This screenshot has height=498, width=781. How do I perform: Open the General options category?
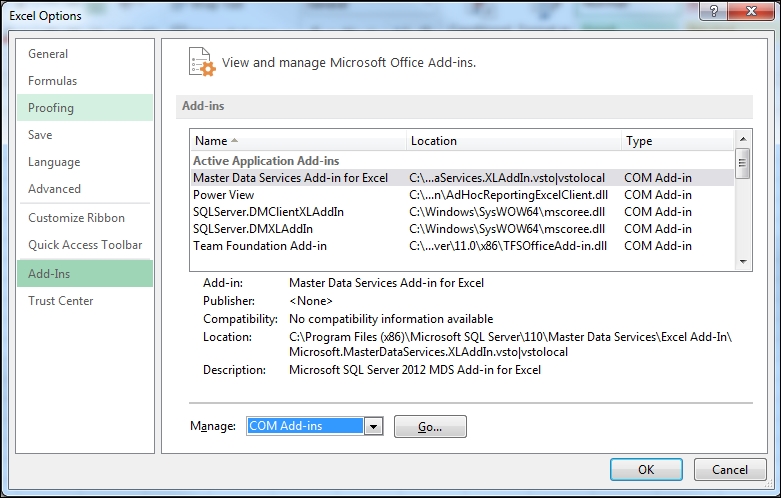(x=85, y=54)
